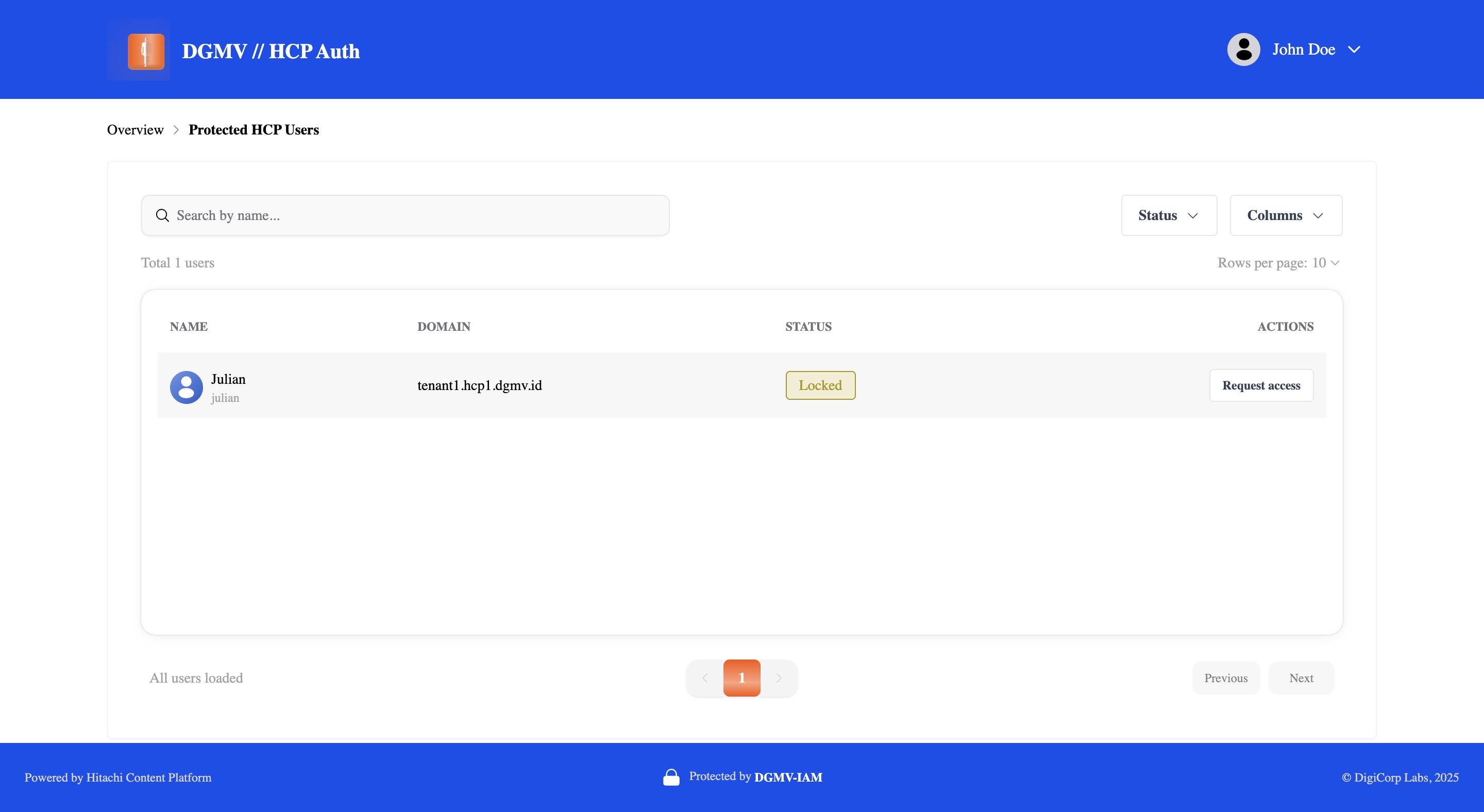
Task: Click the footer lock icon
Action: point(671,777)
